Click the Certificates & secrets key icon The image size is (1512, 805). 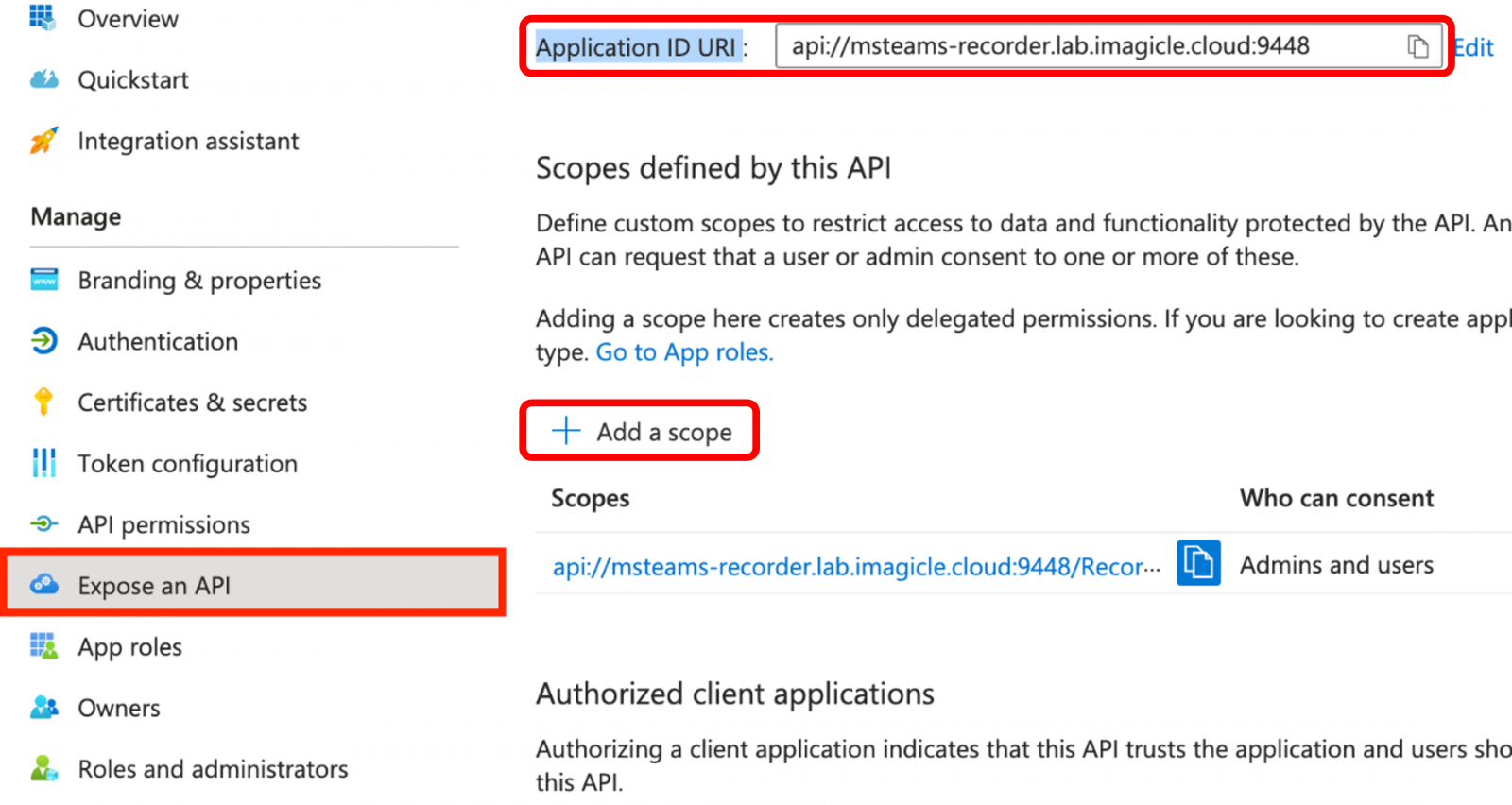(x=43, y=402)
